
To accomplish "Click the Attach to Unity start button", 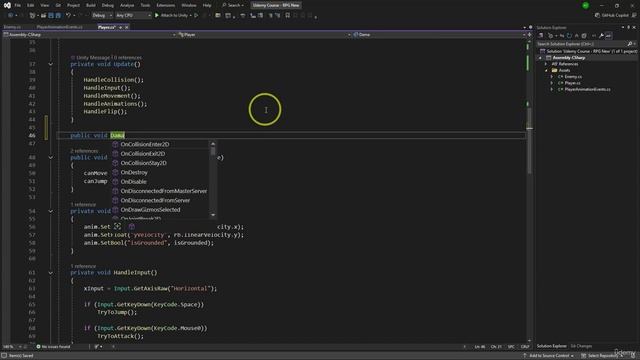I will 172,16.
